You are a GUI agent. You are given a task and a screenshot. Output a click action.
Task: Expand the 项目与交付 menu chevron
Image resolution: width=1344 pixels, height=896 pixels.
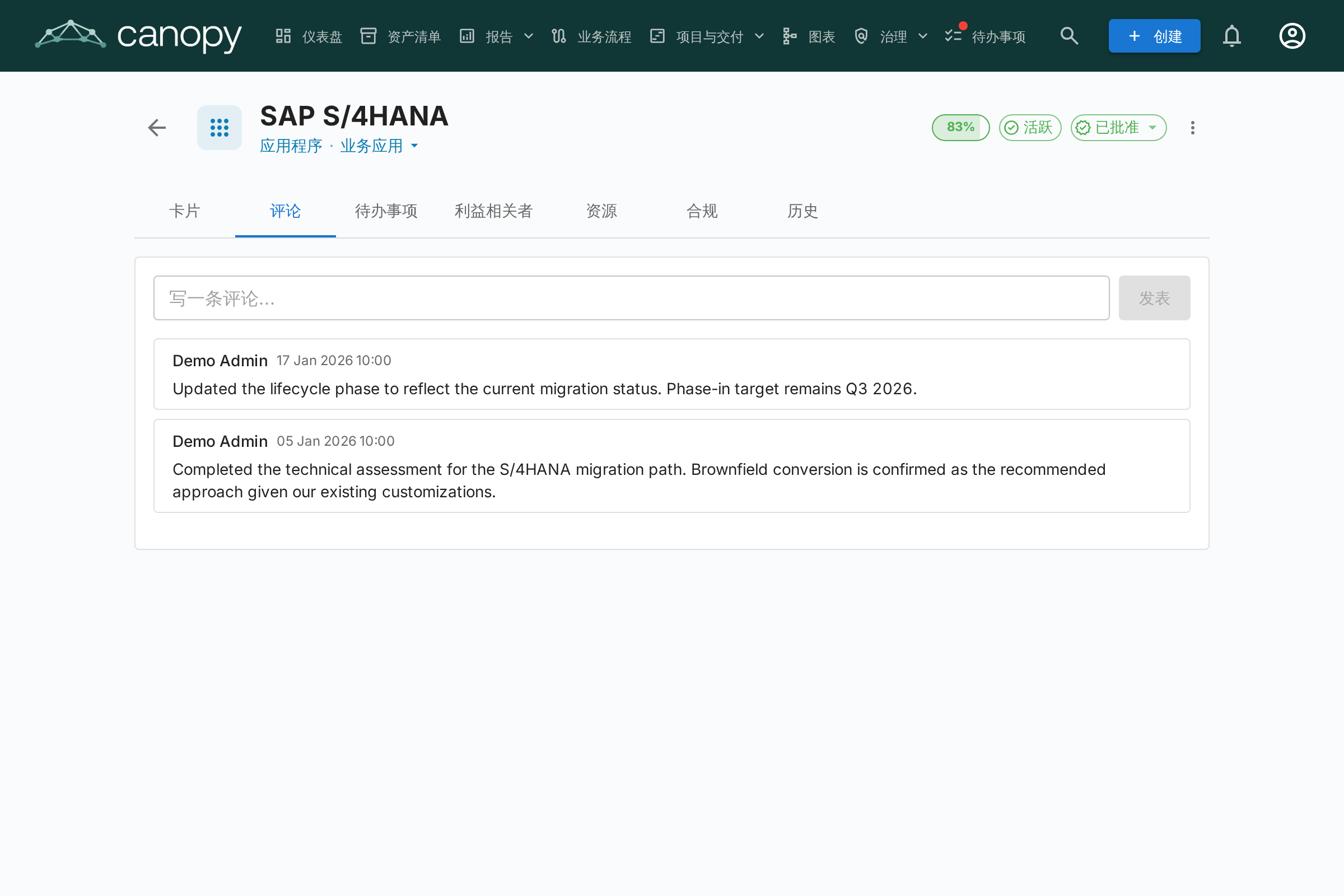coord(759,36)
